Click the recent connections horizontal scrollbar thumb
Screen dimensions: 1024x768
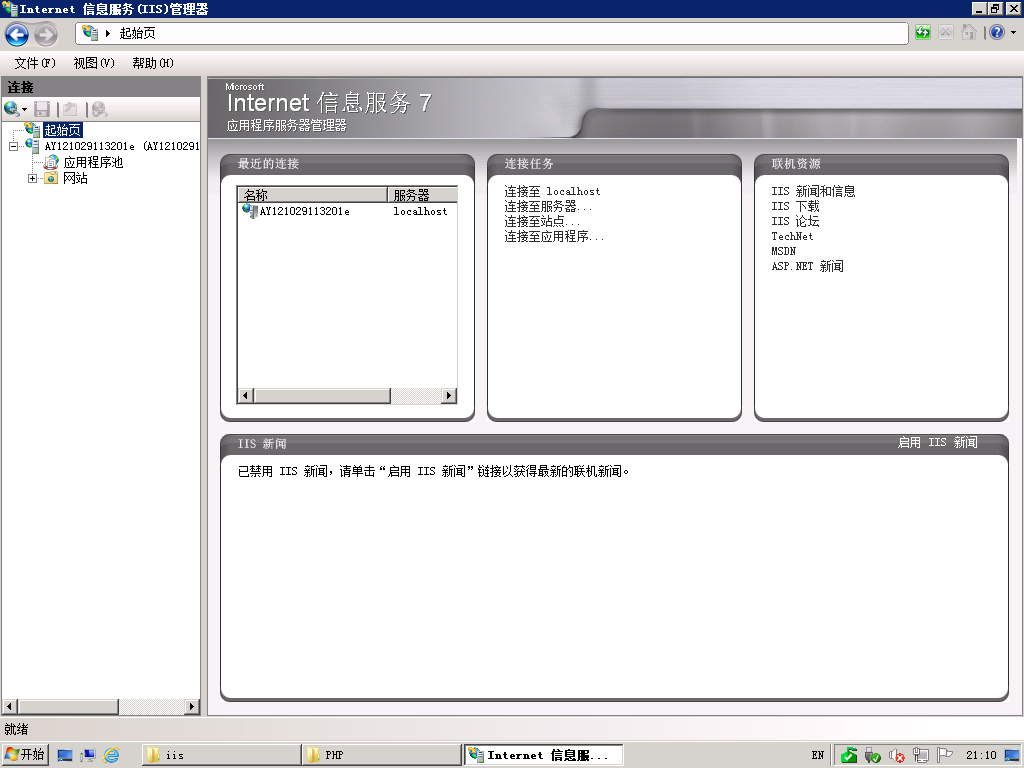click(323, 396)
